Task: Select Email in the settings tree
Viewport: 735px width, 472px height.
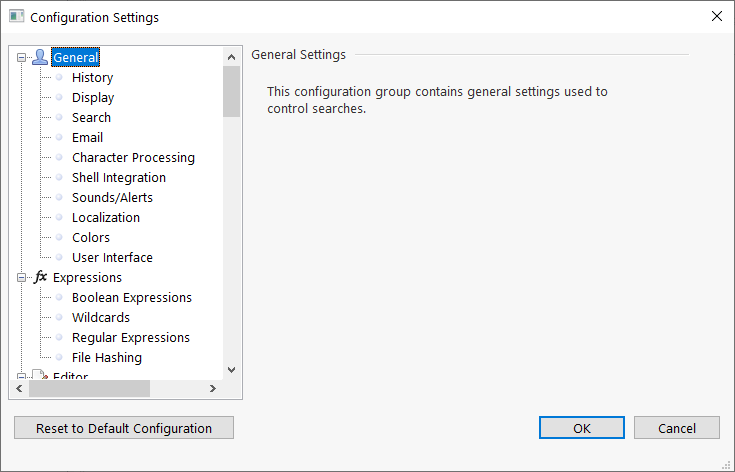Action: [x=87, y=137]
